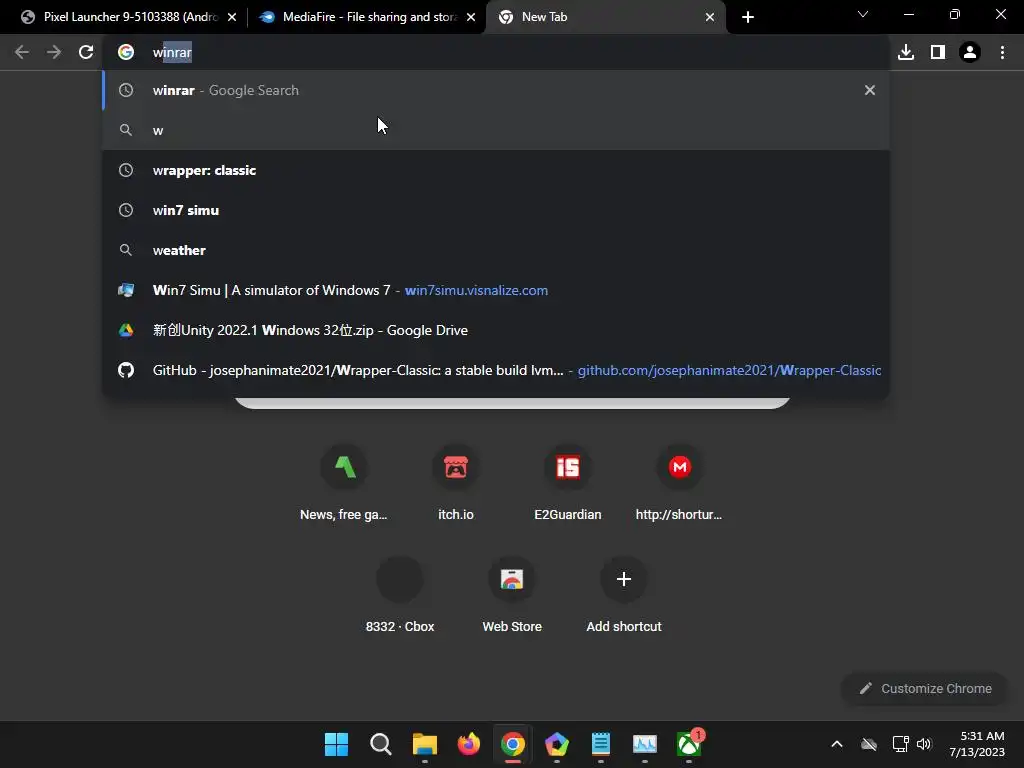
Task: Click magnifier icon beside 'weather'
Action: [x=126, y=250]
